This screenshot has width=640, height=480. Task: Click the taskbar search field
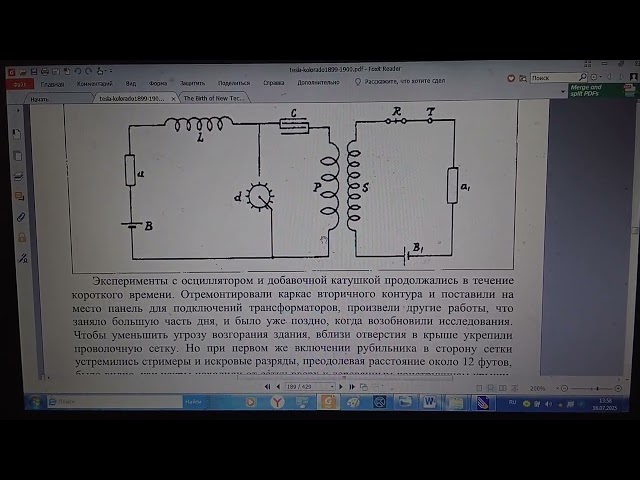point(115,402)
